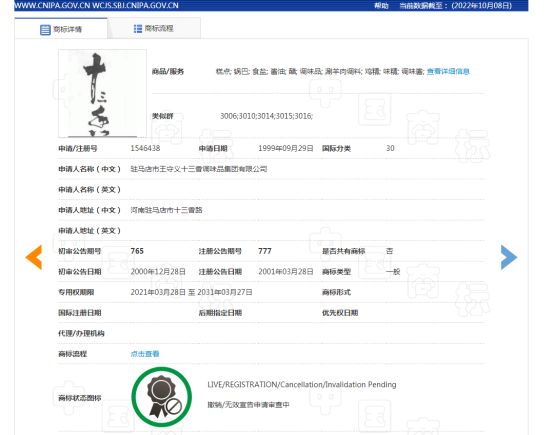Click the 商品/服务 goods list text
Screen dimensions: 553x435
pyautogui.click(x=320, y=72)
